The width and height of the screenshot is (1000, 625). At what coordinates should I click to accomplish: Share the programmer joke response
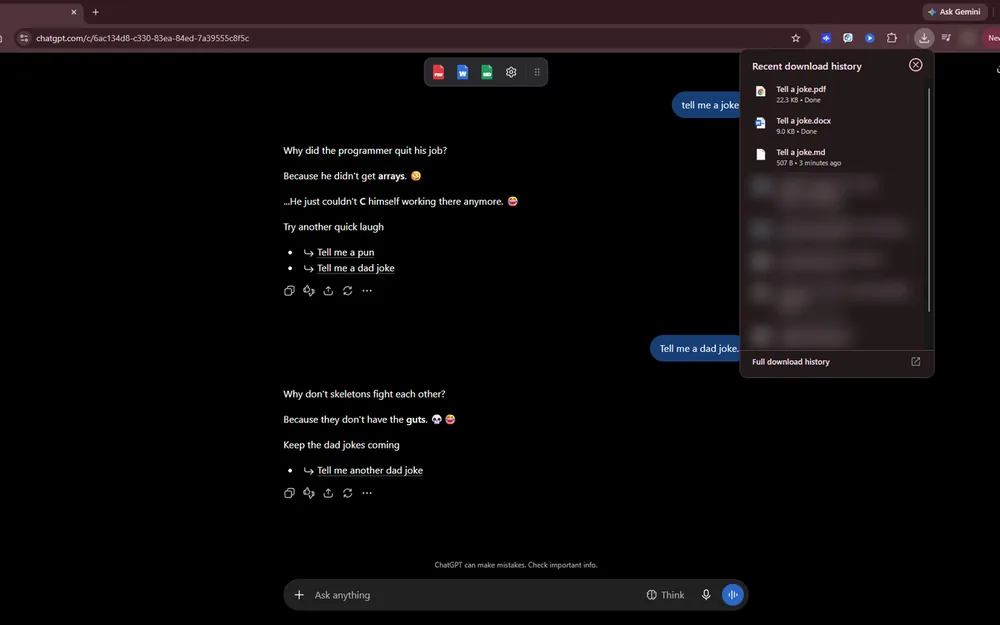click(328, 291)
